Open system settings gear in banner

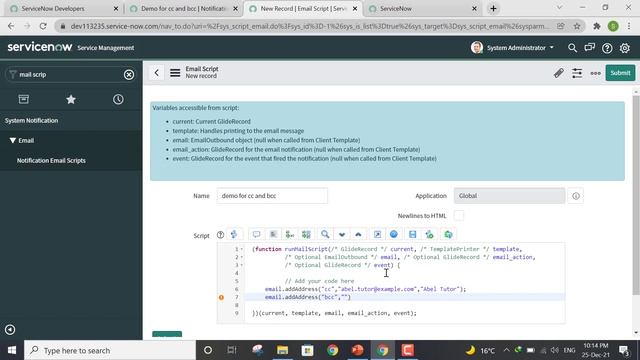point(624,48)
